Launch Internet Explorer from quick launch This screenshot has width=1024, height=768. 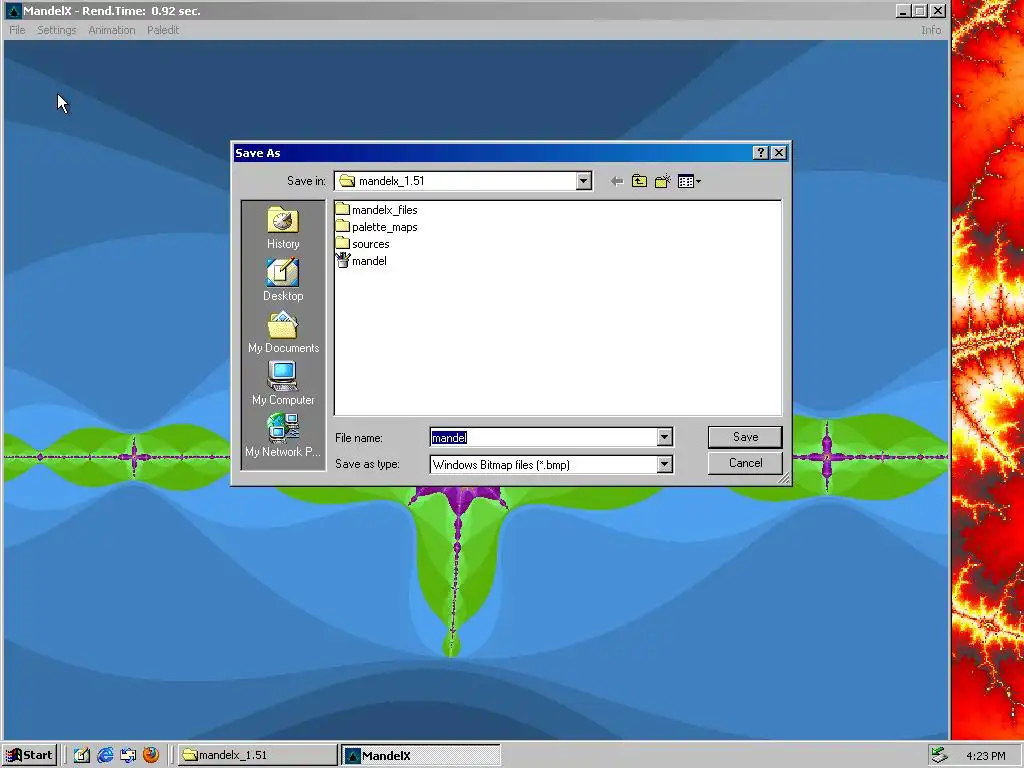(x=105, y=755)
